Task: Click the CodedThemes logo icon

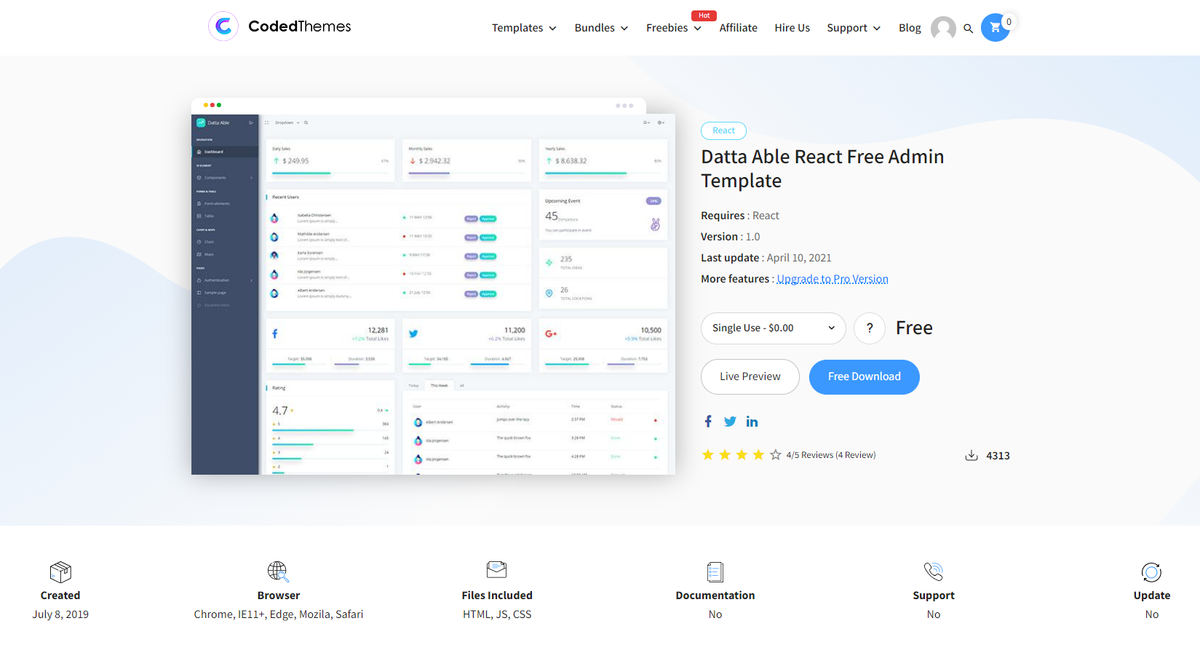Action: (x=222, y=26)
